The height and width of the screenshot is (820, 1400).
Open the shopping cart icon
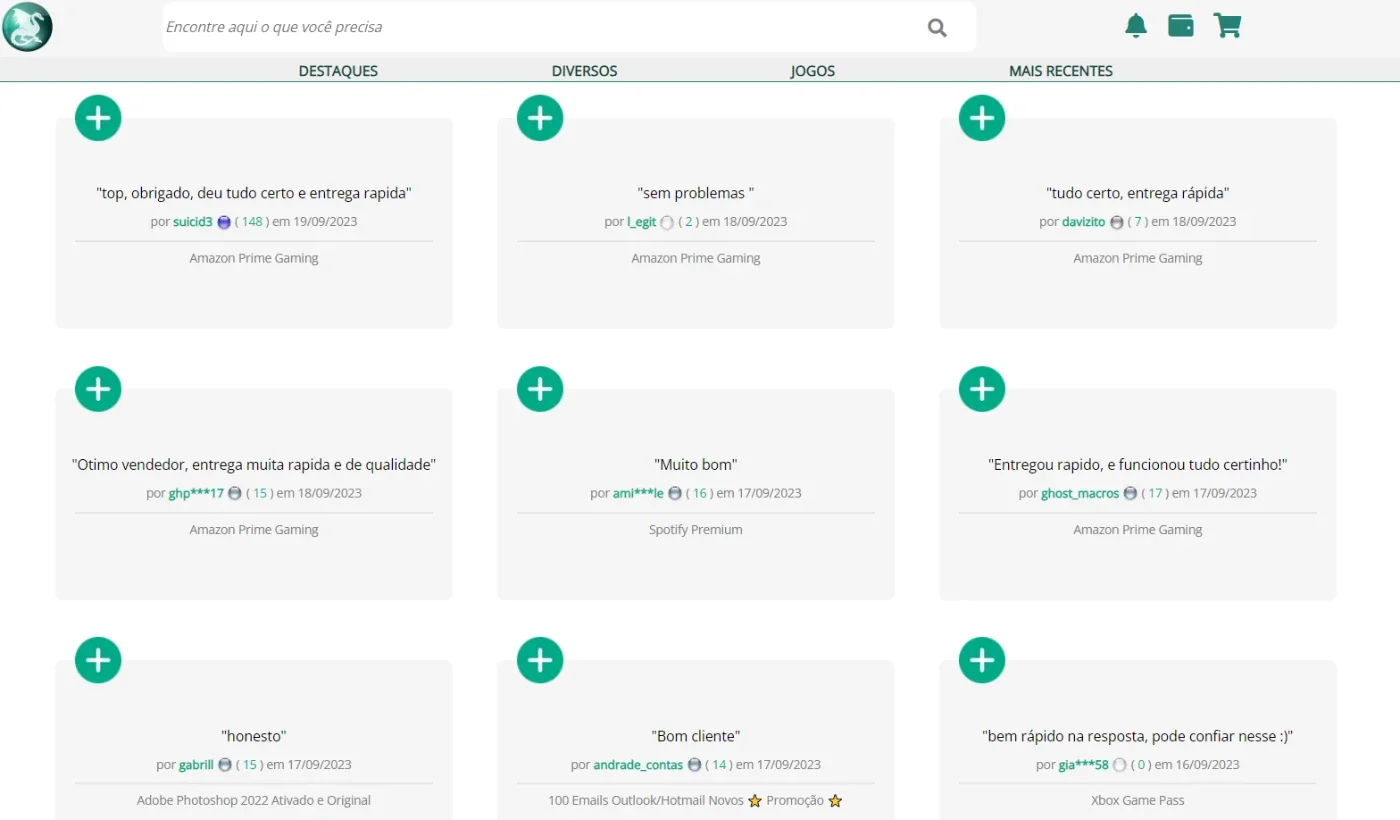click(1227, 26)
